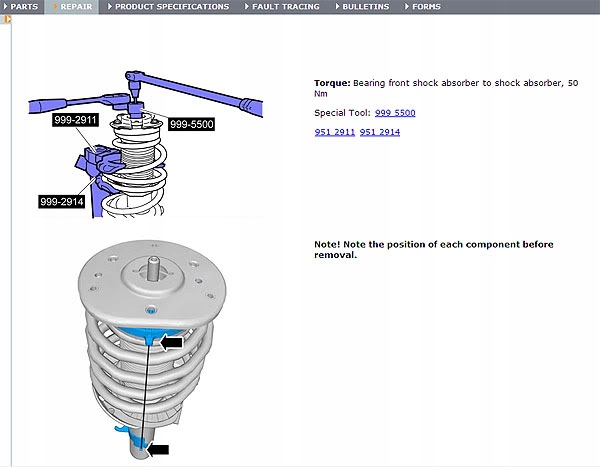Click the 999-5500 label in diagram
The width and height of the screenshot is (600, 467).
click(x=191, y=124)
